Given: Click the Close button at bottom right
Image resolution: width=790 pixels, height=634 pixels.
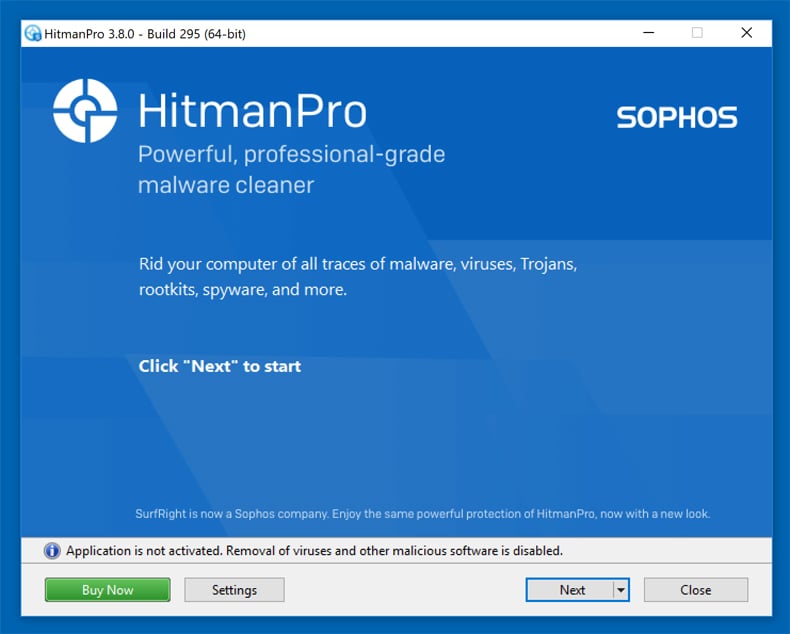Looking at the screenshot, I should 696,590.
